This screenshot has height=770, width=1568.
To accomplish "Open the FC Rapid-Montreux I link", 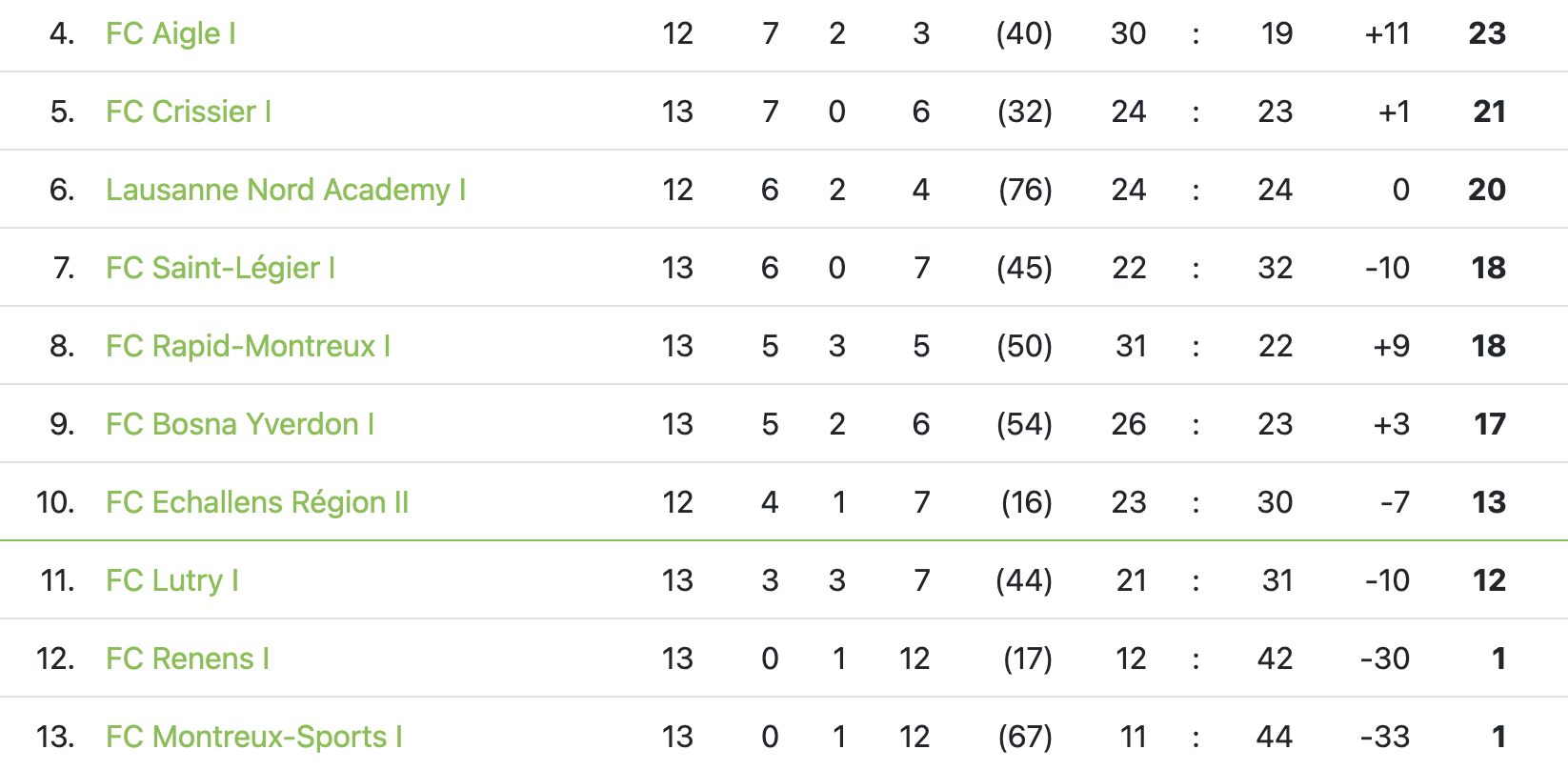I will pyautogui.click(x=248, y=347).
